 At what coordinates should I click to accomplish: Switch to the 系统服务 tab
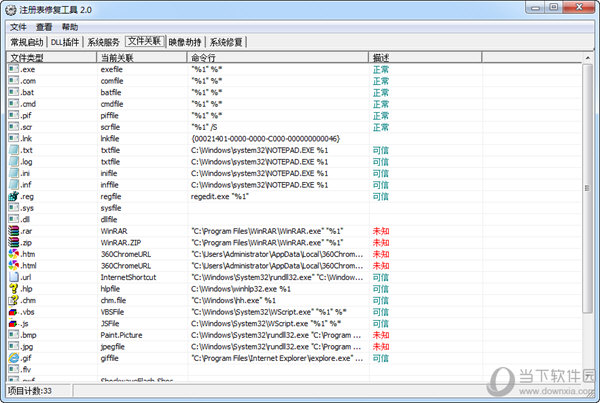[x=103, y=42]
